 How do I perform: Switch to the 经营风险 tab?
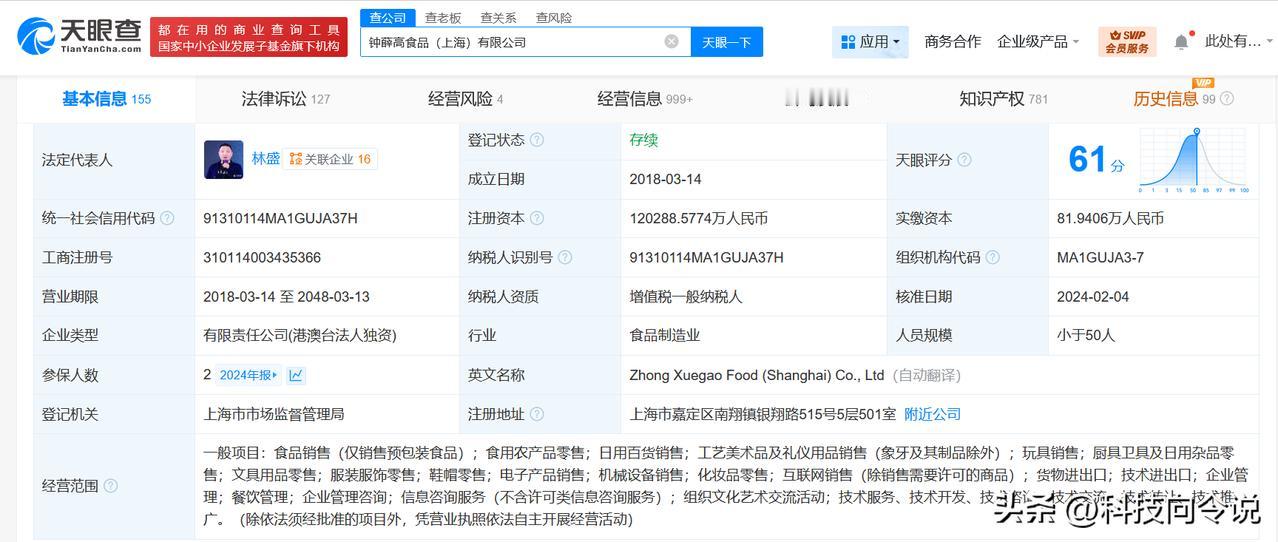click(x=465, y=98)
